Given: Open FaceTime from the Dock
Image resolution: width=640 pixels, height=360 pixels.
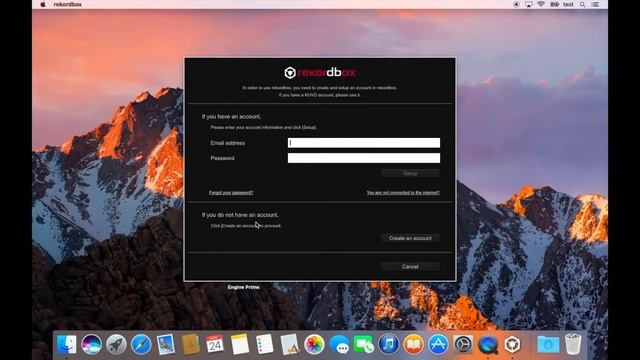Looking at the screenshot, I should pyautogui.click(x=364, y=344).
